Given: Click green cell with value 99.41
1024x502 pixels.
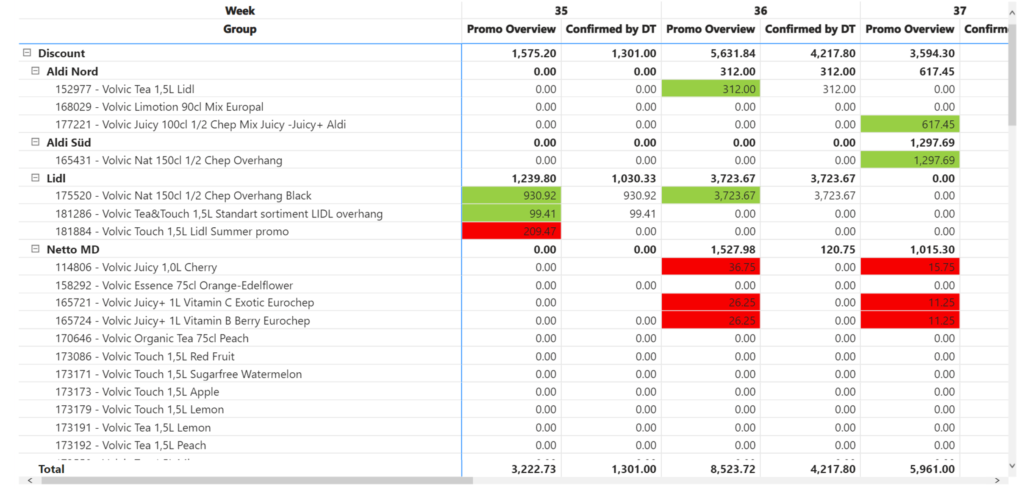Looking at the screenshot, I should tap(511, 213).
